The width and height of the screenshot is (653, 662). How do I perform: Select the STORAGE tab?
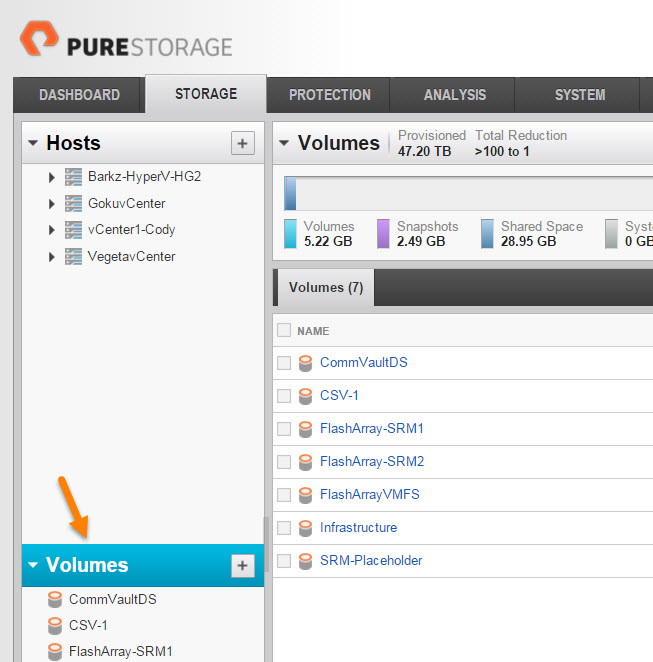[x=206, y=94]
